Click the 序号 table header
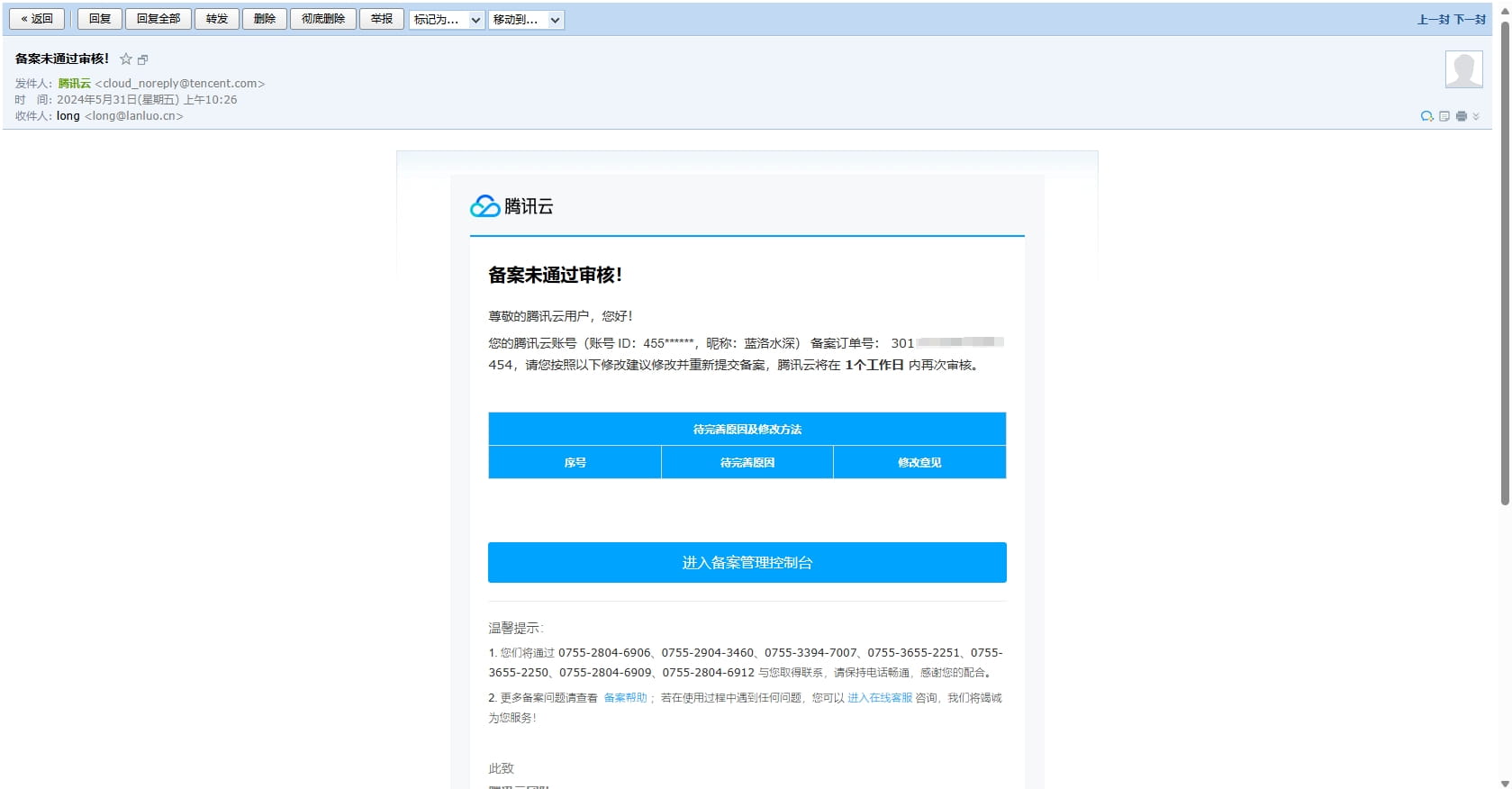The width and height of the screenshot is (1512, 789). coord(575,462)
